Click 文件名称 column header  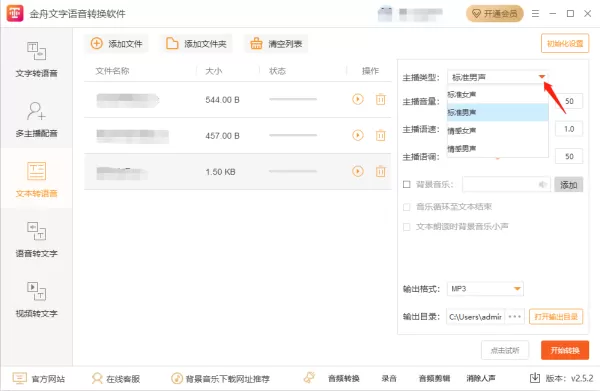point(112,71)
